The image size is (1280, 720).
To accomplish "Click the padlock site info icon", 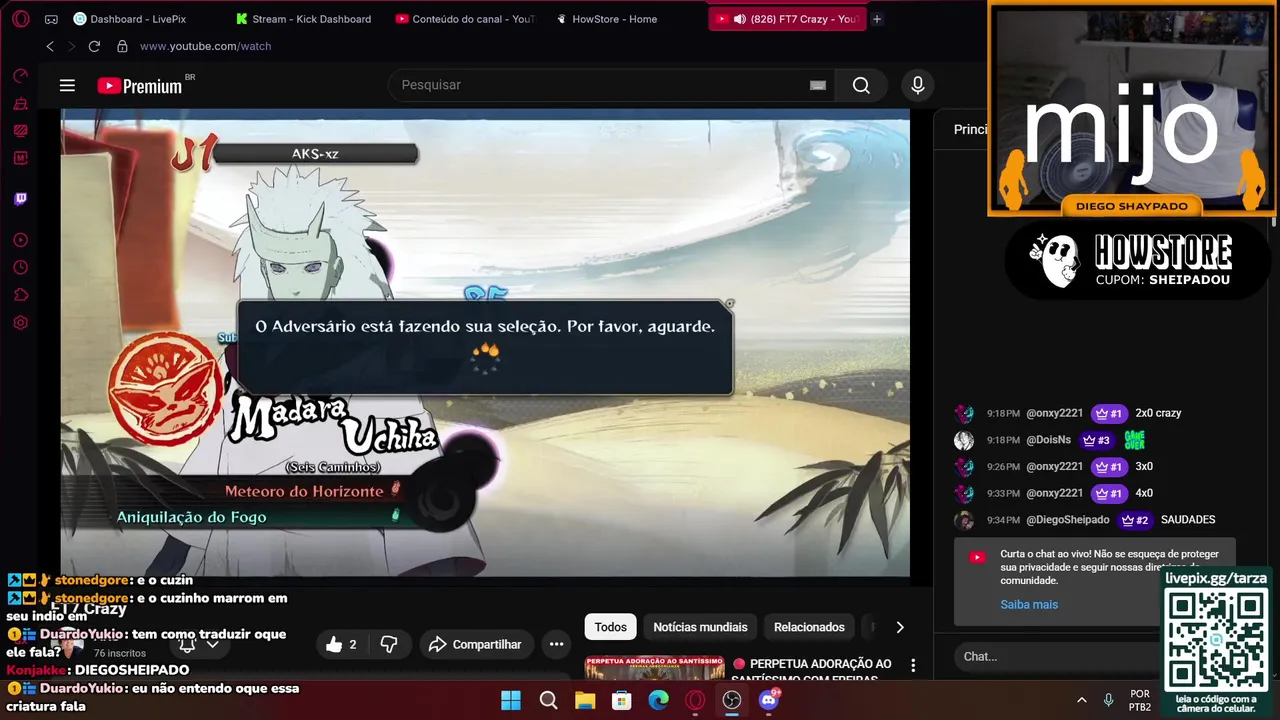I will click(122, 46).
